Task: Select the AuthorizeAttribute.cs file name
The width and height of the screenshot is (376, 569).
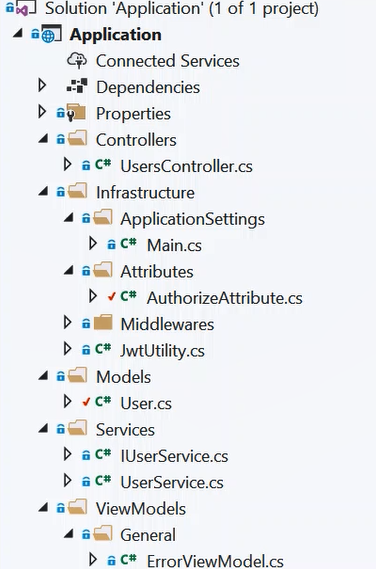Action: 225,298
